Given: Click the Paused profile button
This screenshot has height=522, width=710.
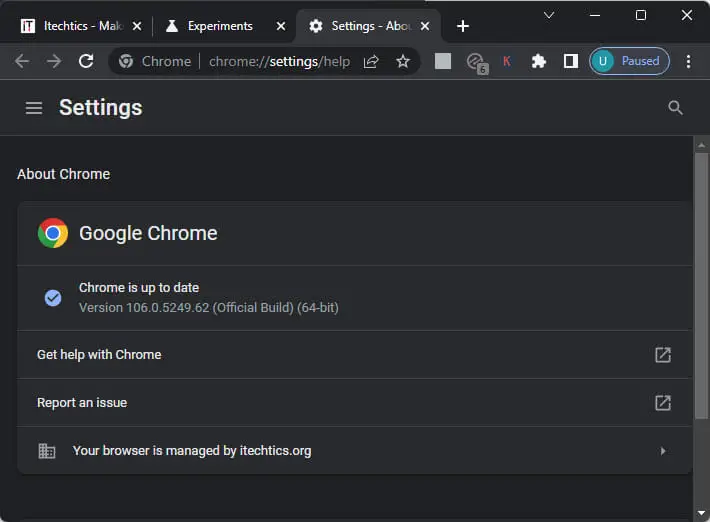Looking at the screenshot, I should tap(629, 61).
